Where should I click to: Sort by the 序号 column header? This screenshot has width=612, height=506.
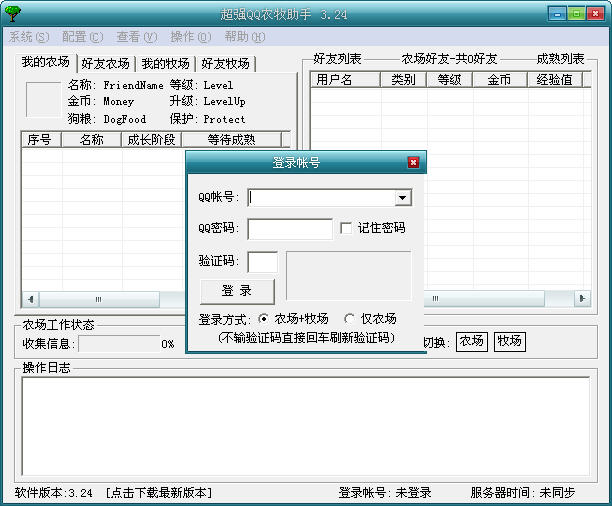[x=41, y=139]
